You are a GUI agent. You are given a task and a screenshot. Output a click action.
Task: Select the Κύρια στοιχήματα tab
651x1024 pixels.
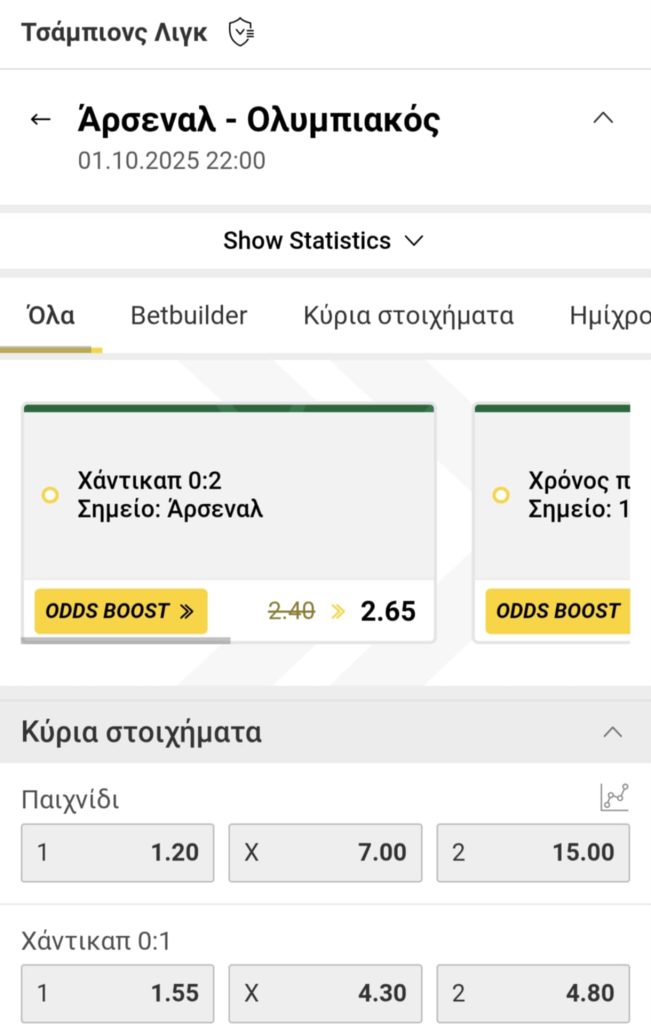click(408, 316)
